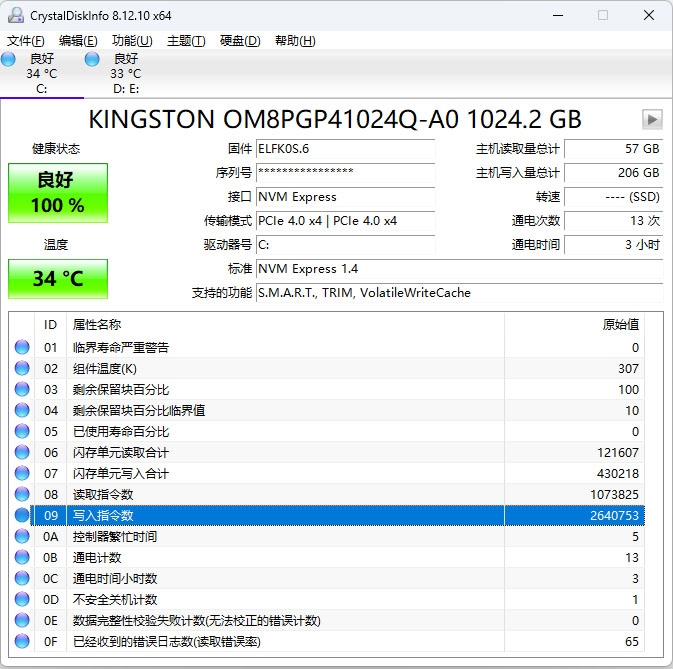Screen dimensions: 673x669
Task: Click status orb of row 04 剩余保留块百分比临界值
Action: (22, 410)
